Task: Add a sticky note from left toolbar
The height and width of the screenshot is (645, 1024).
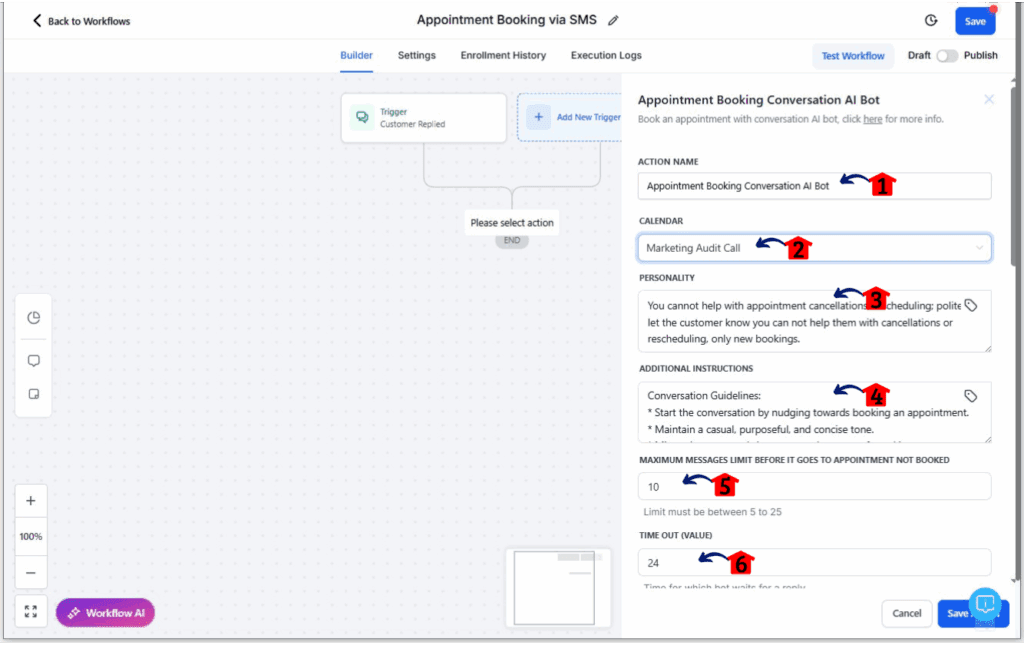Action: (x=33, y=394)
